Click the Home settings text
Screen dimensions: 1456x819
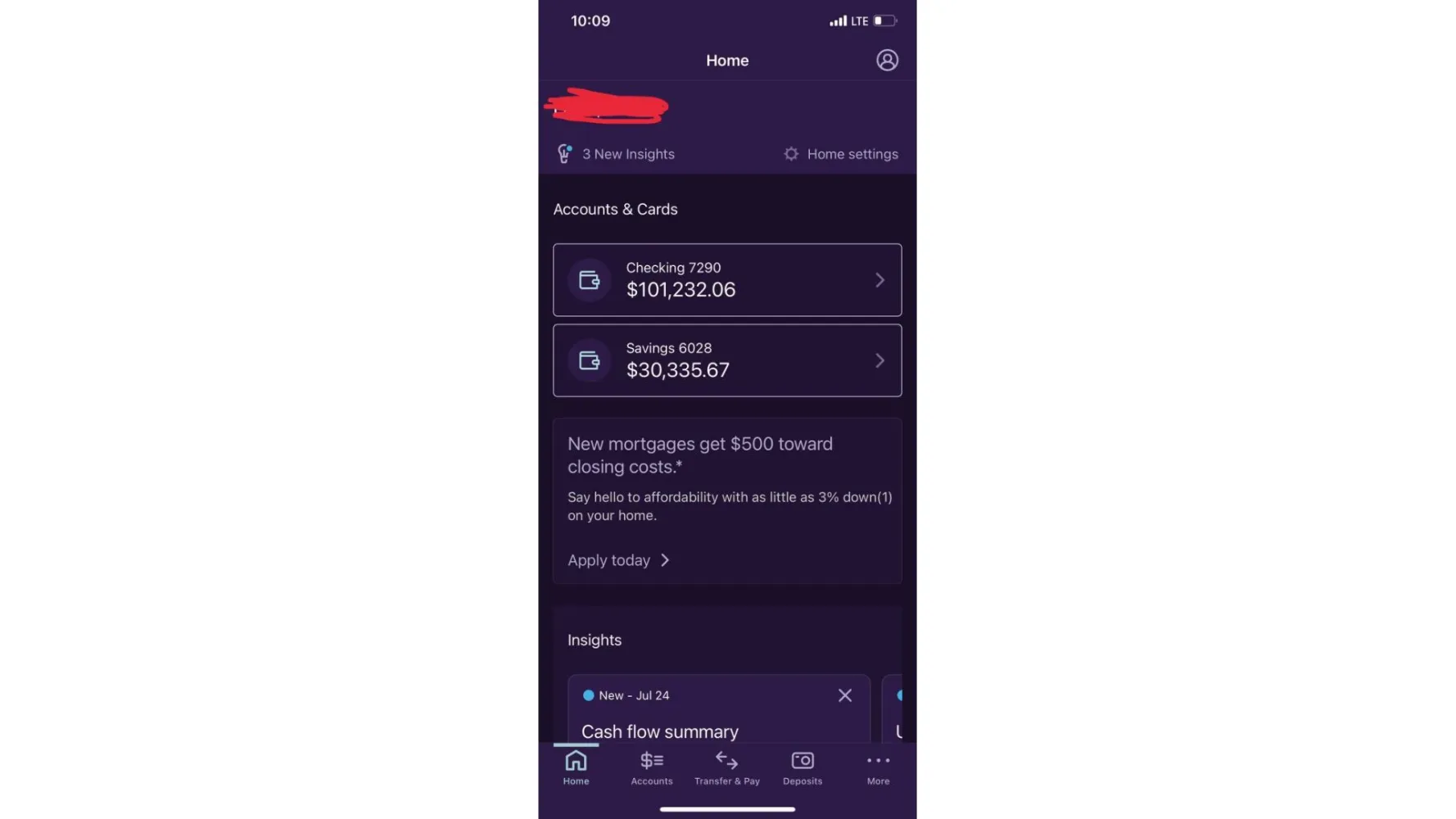(852, 154)
